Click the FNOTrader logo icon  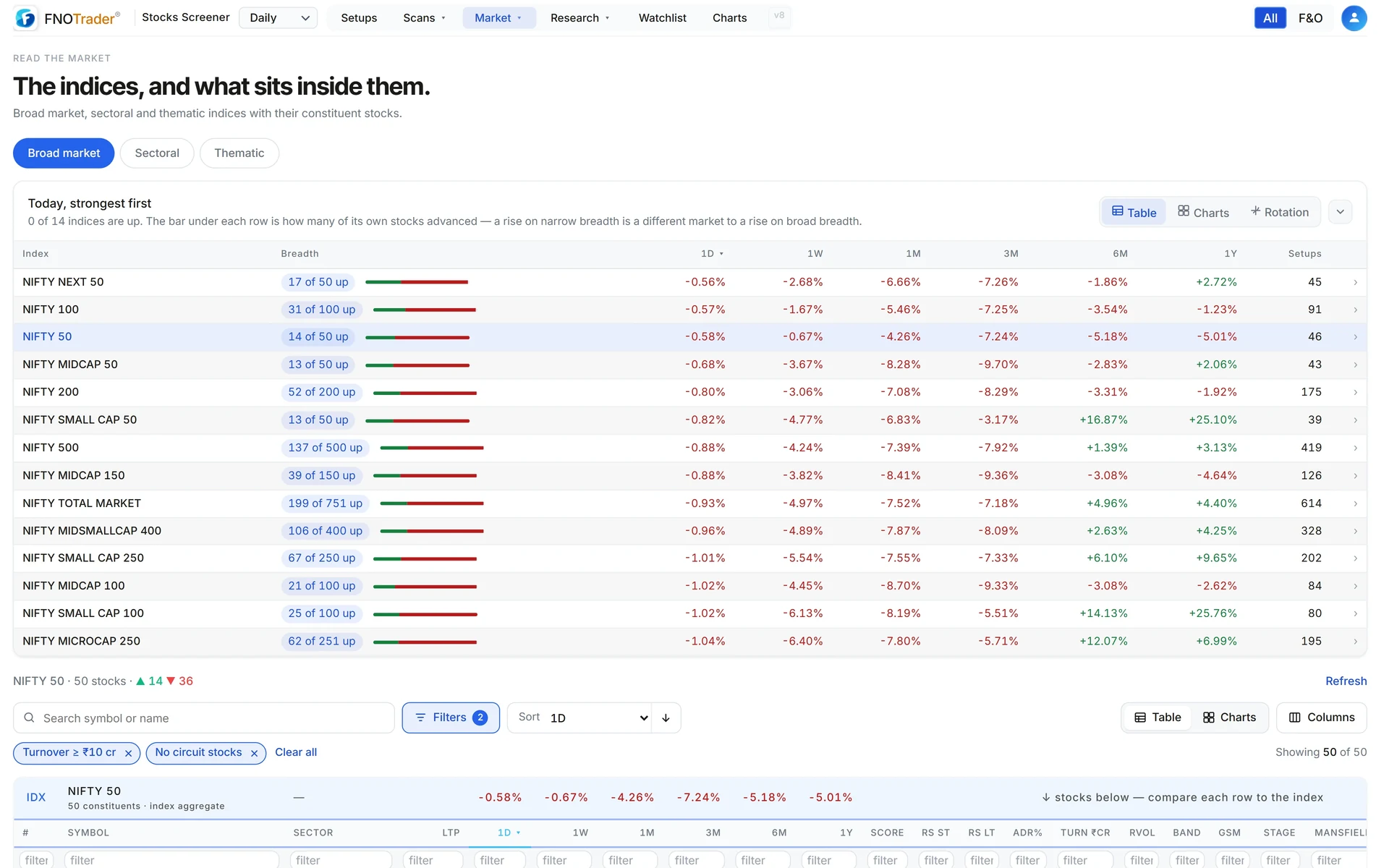point(25,18)
